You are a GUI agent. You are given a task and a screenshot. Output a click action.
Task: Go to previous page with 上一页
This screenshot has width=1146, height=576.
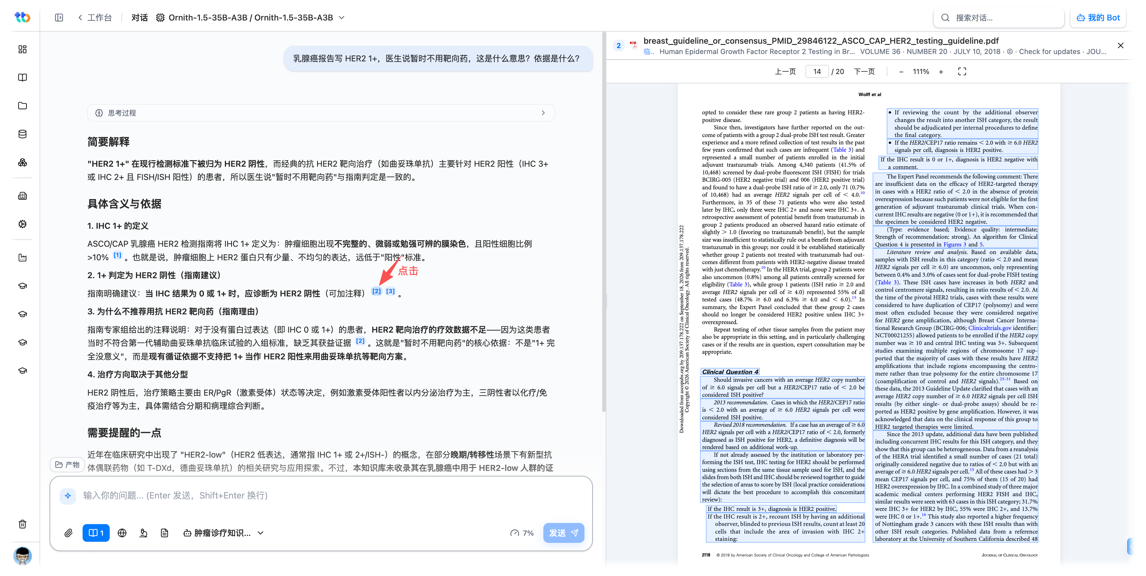click(785, 72)
